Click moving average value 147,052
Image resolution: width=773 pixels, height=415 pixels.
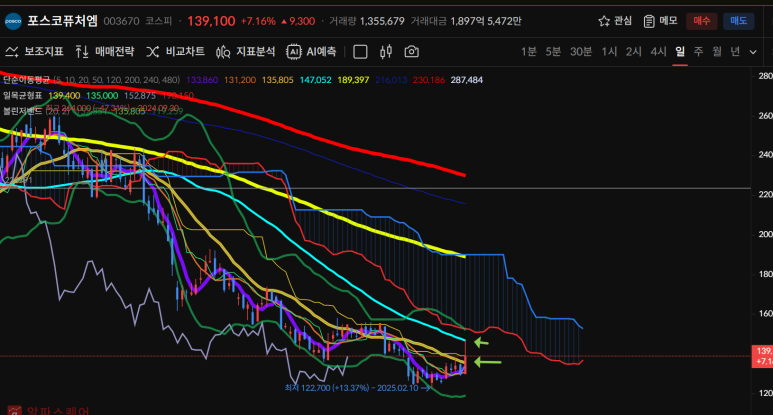coord(316,80)
